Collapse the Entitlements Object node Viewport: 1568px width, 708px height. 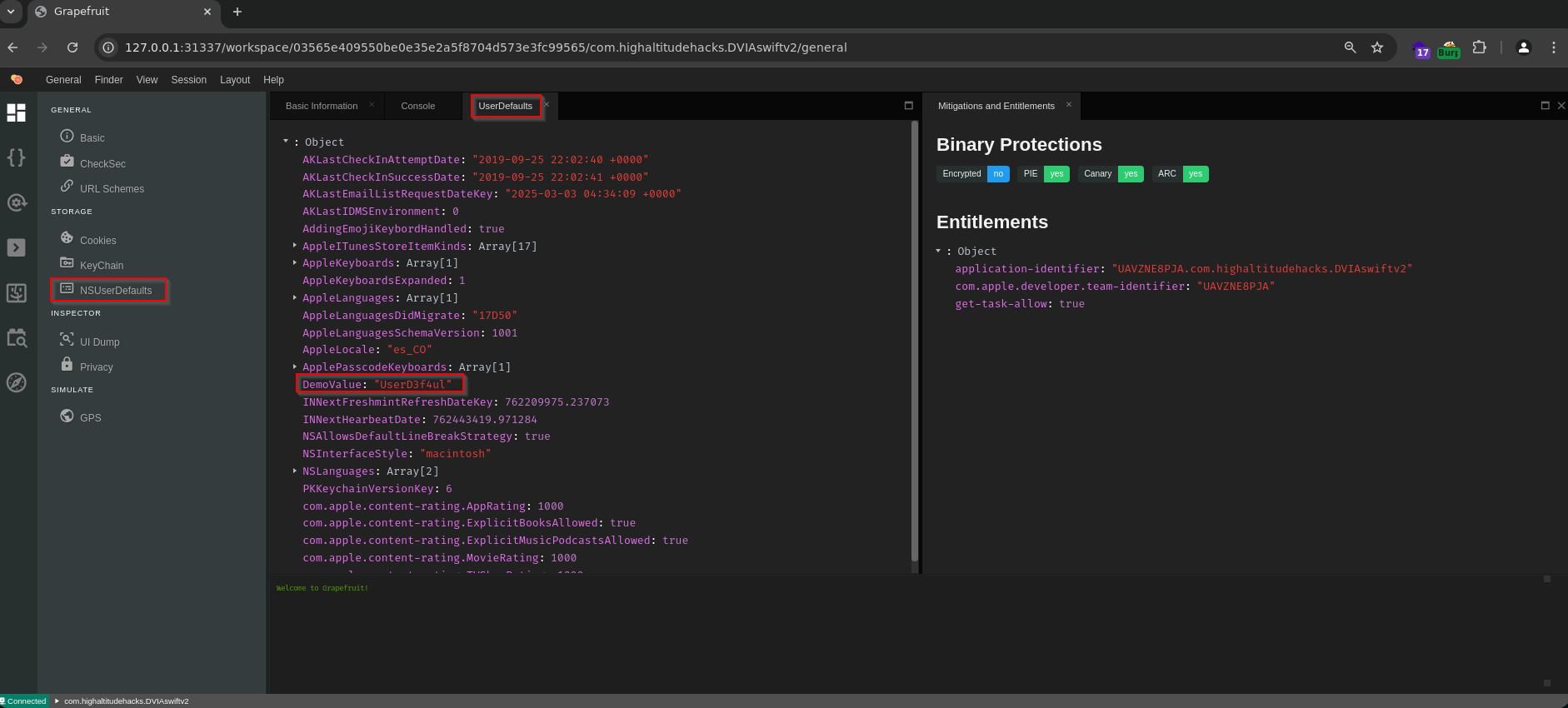pos(938,251)
